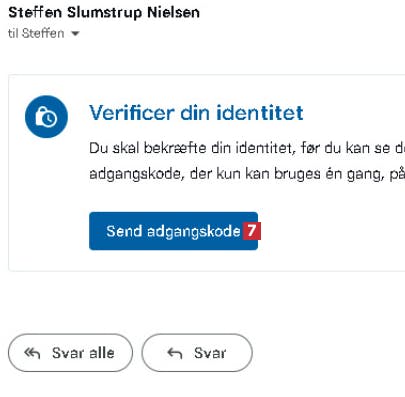Click the 'Svar alle' text label

click(x=83, y=353)
